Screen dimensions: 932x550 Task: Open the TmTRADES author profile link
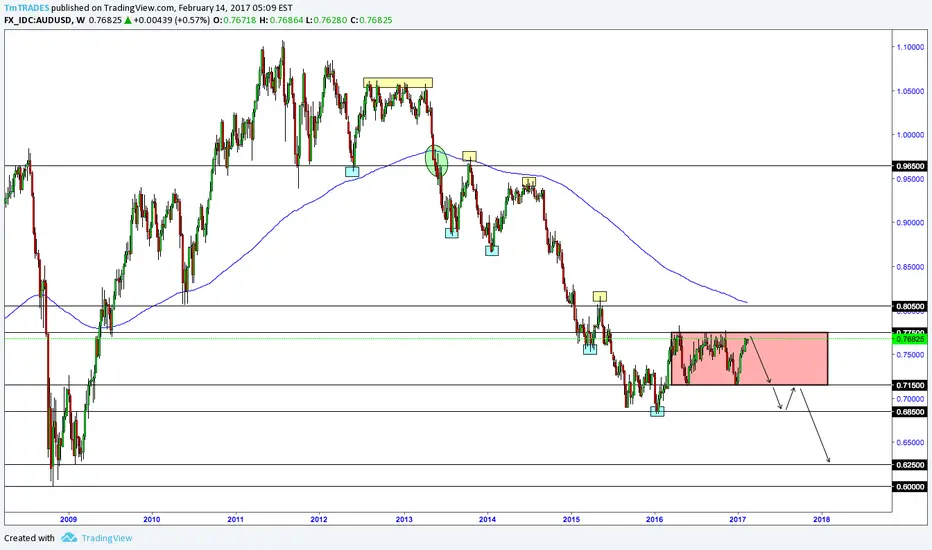(x=27, y=8)
